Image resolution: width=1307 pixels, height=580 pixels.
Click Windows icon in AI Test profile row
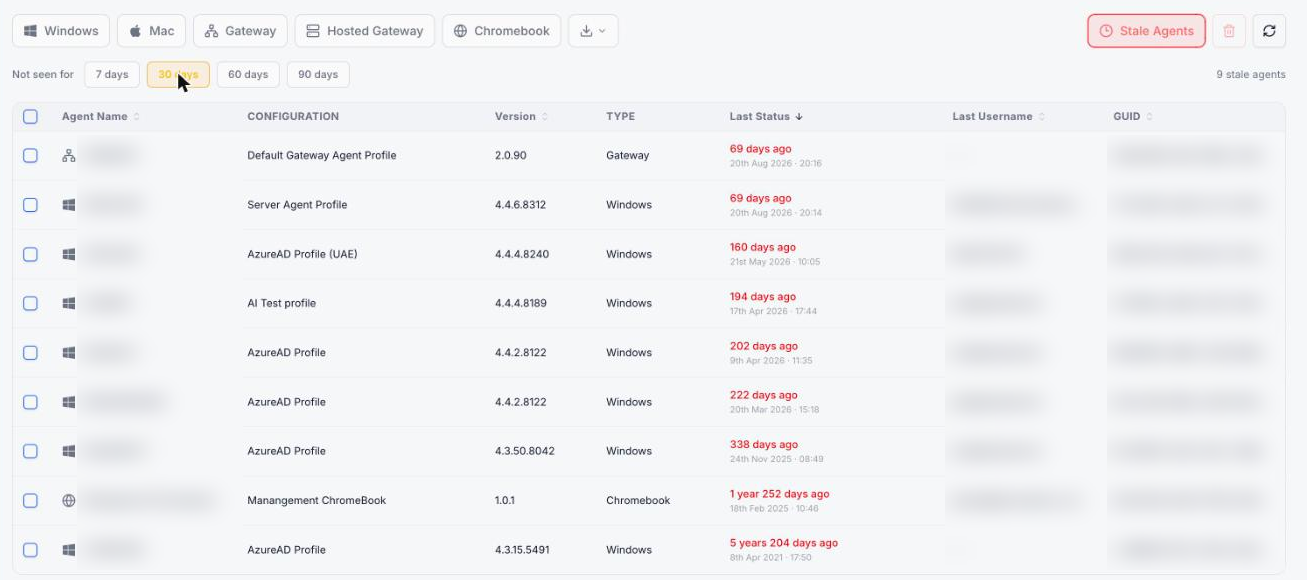(x=69, y=303)
